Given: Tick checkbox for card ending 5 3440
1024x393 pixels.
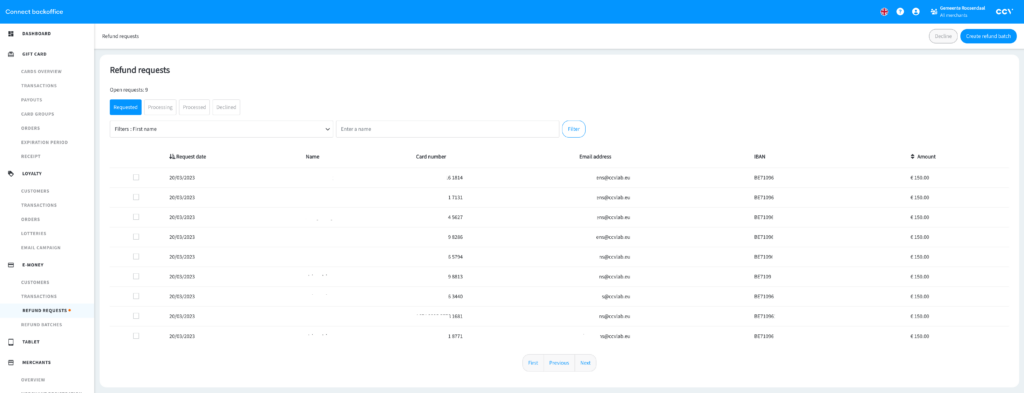Looking at the screenshot, I should point(136,296).
